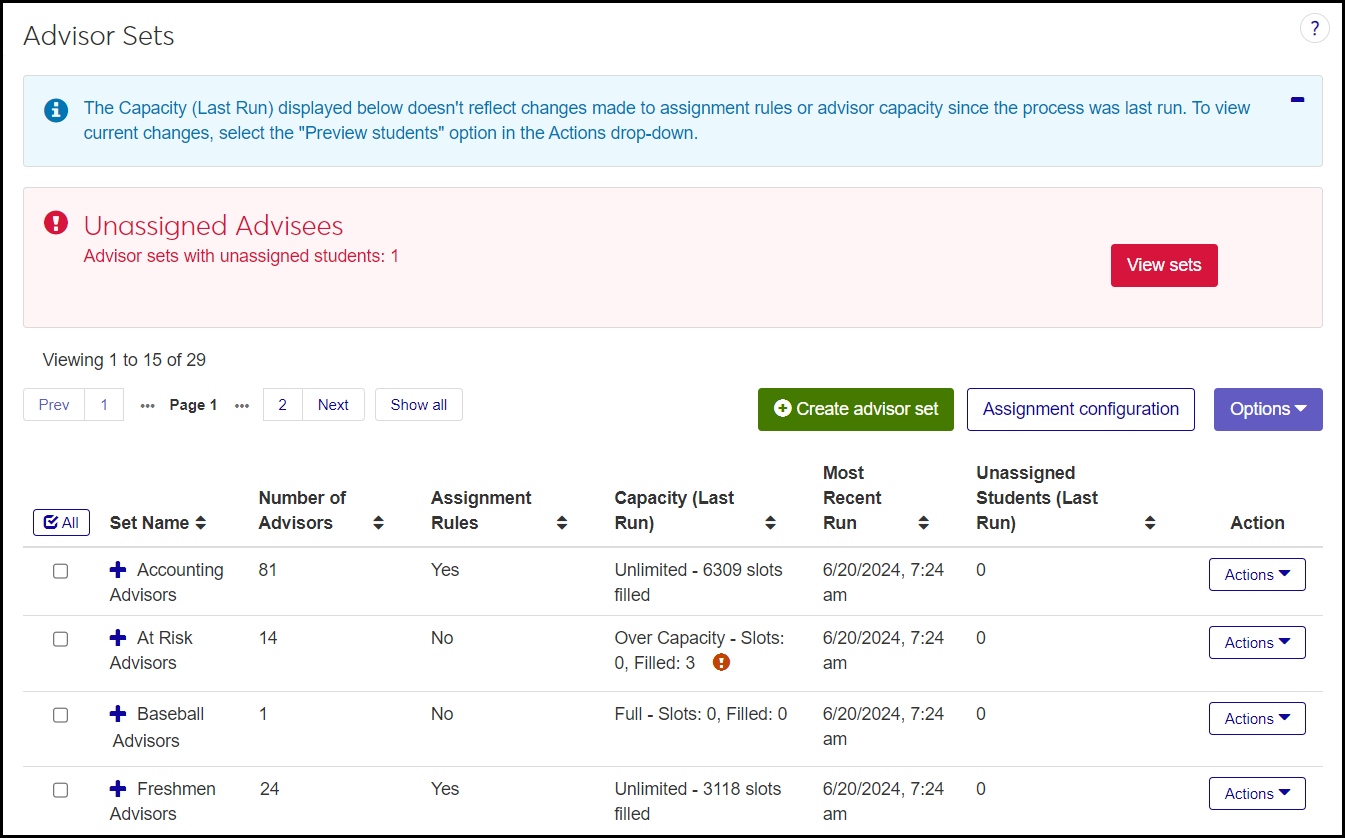Click the over capacity warning icon
The height and width of the screenshot is (838, 1345).
tap(722, 662)
